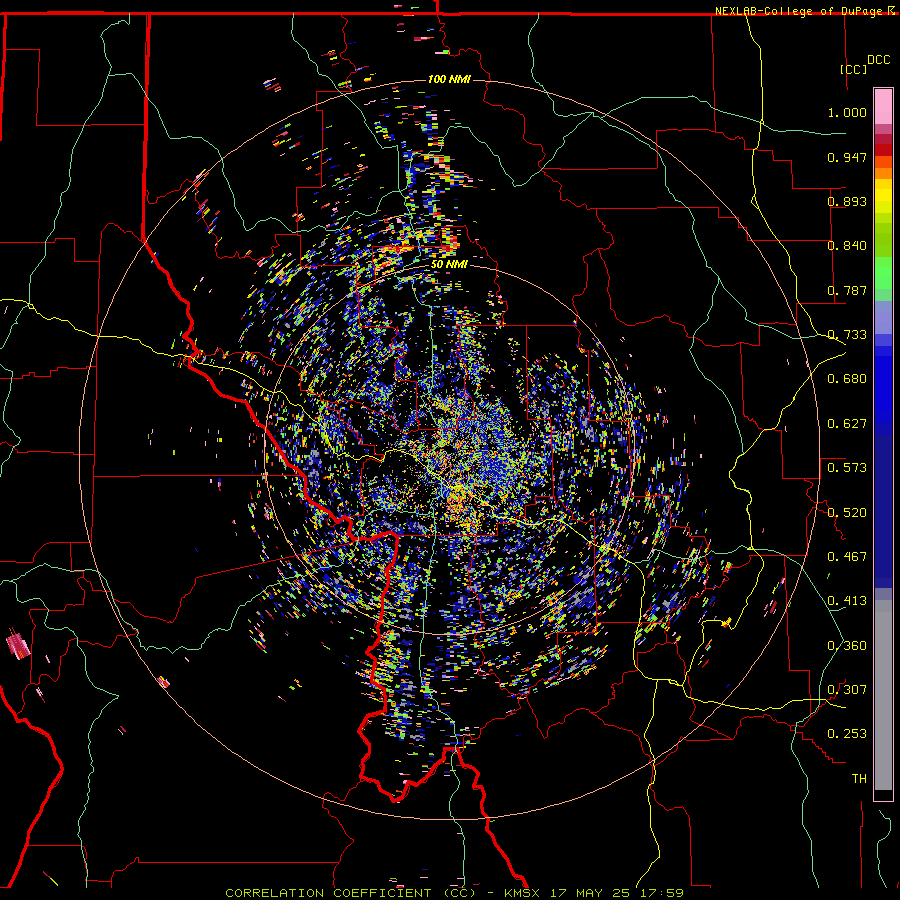Click the TH threshold label in legend
This screenshot has width=900, height=900.
859,779
